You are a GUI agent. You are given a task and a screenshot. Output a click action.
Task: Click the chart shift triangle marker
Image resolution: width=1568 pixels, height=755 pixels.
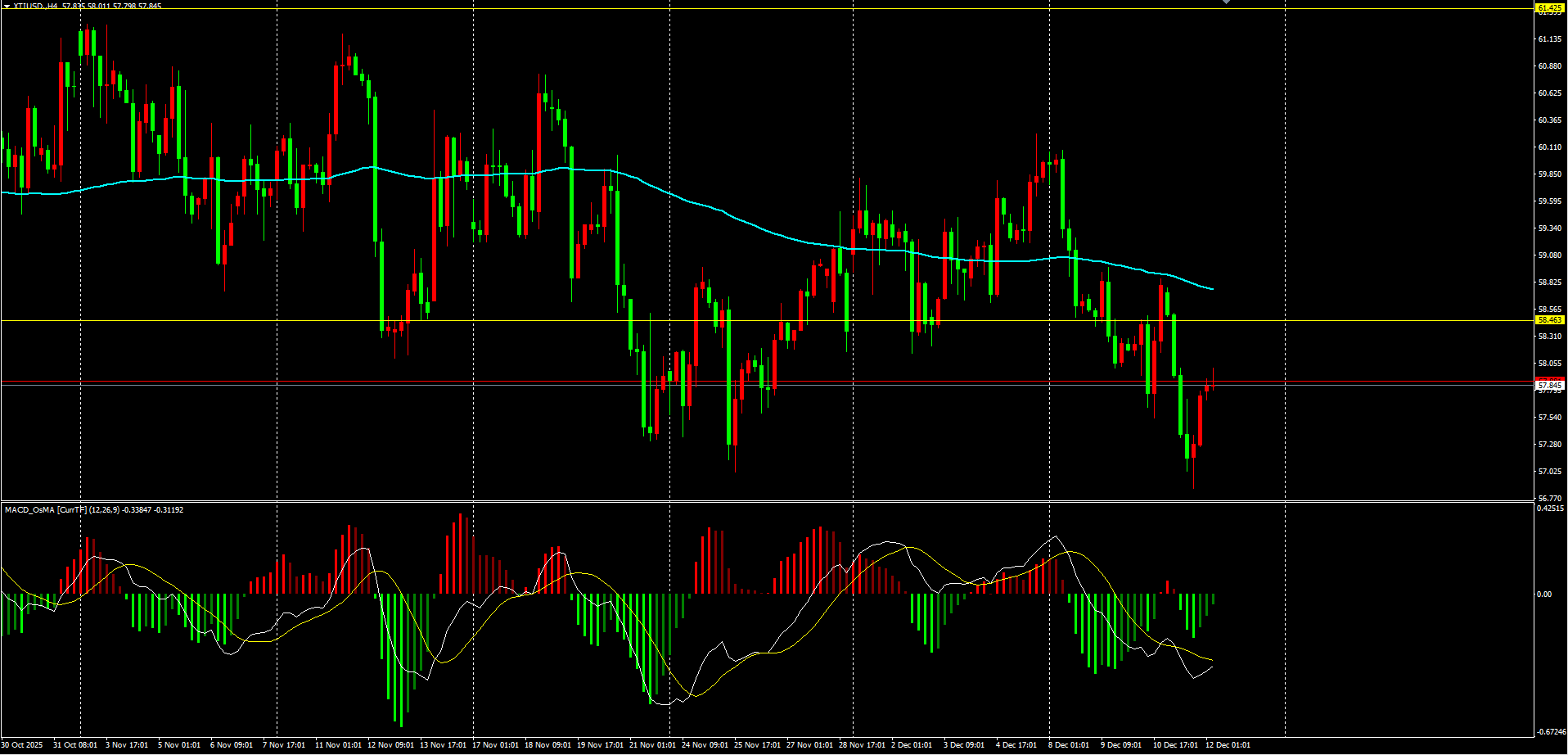click(x=1226, y=2)
